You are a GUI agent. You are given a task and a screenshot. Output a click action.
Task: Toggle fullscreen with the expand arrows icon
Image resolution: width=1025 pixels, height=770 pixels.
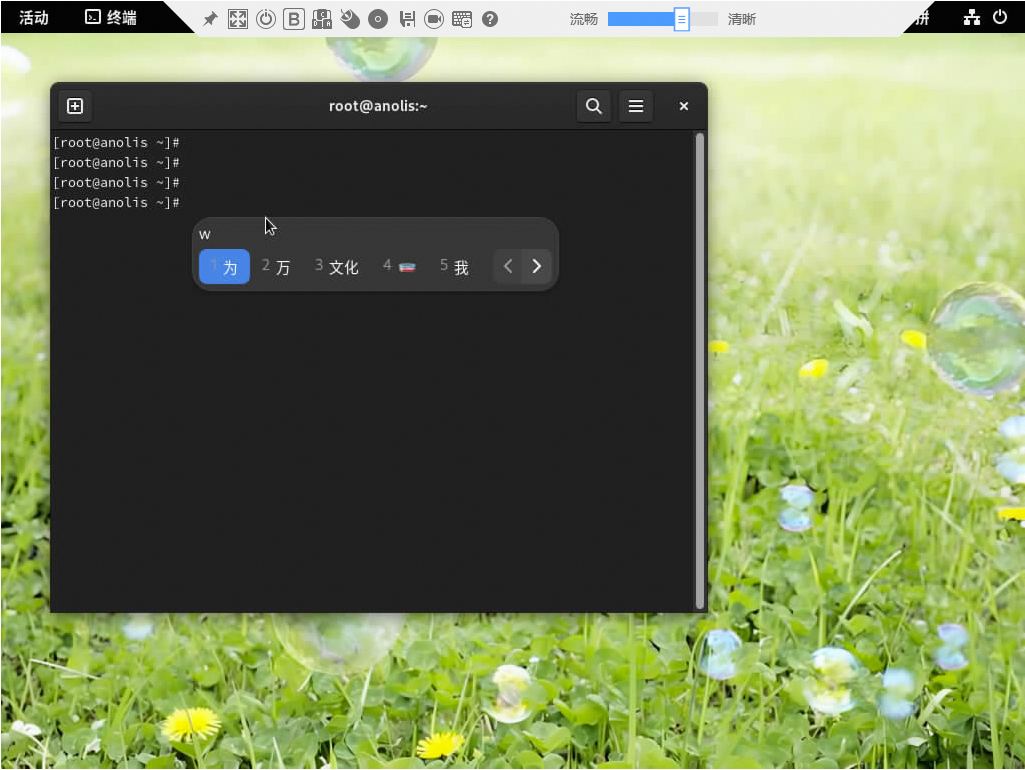[x=238, y=19]
